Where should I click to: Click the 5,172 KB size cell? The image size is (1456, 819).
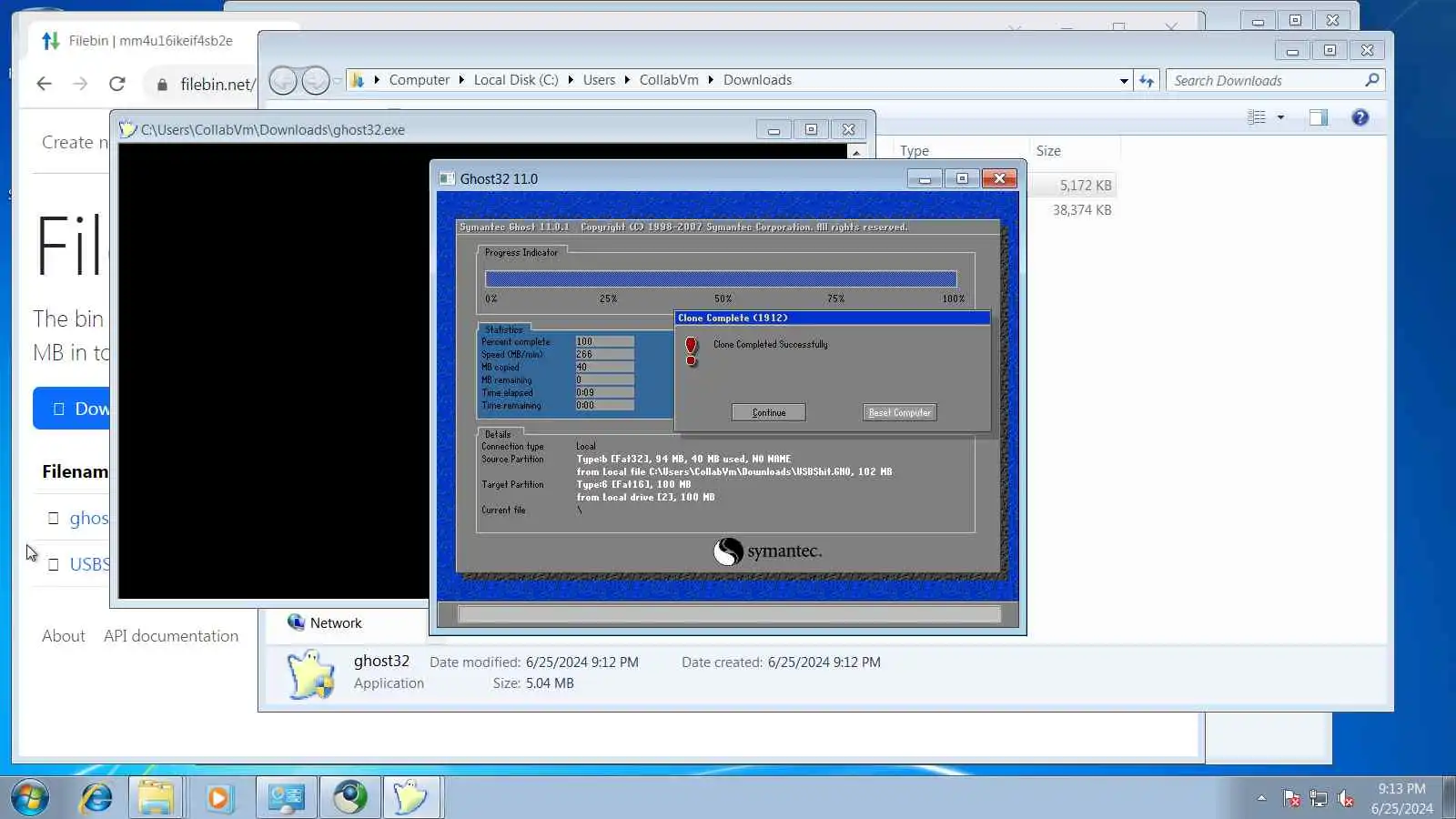coord(1085,186)
